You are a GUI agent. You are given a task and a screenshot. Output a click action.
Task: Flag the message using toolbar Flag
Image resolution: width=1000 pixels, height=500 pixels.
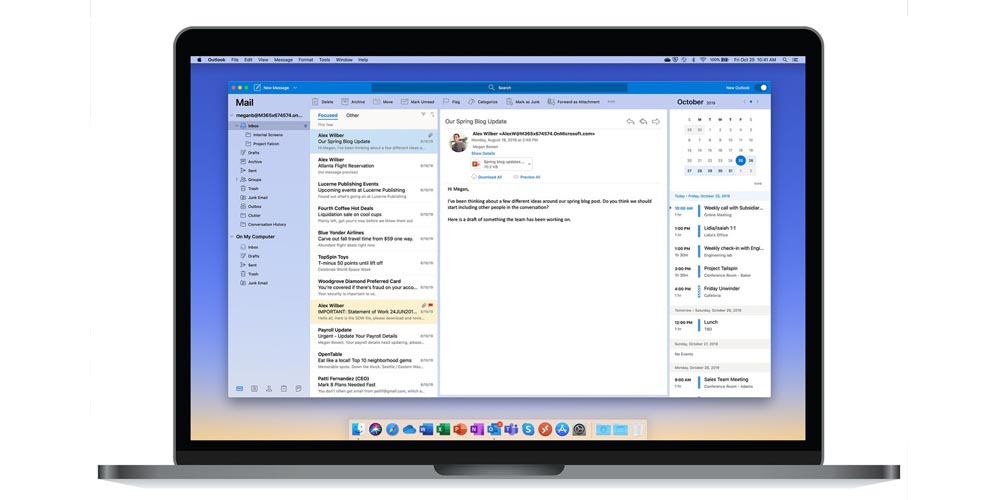(x=451, y=101)
